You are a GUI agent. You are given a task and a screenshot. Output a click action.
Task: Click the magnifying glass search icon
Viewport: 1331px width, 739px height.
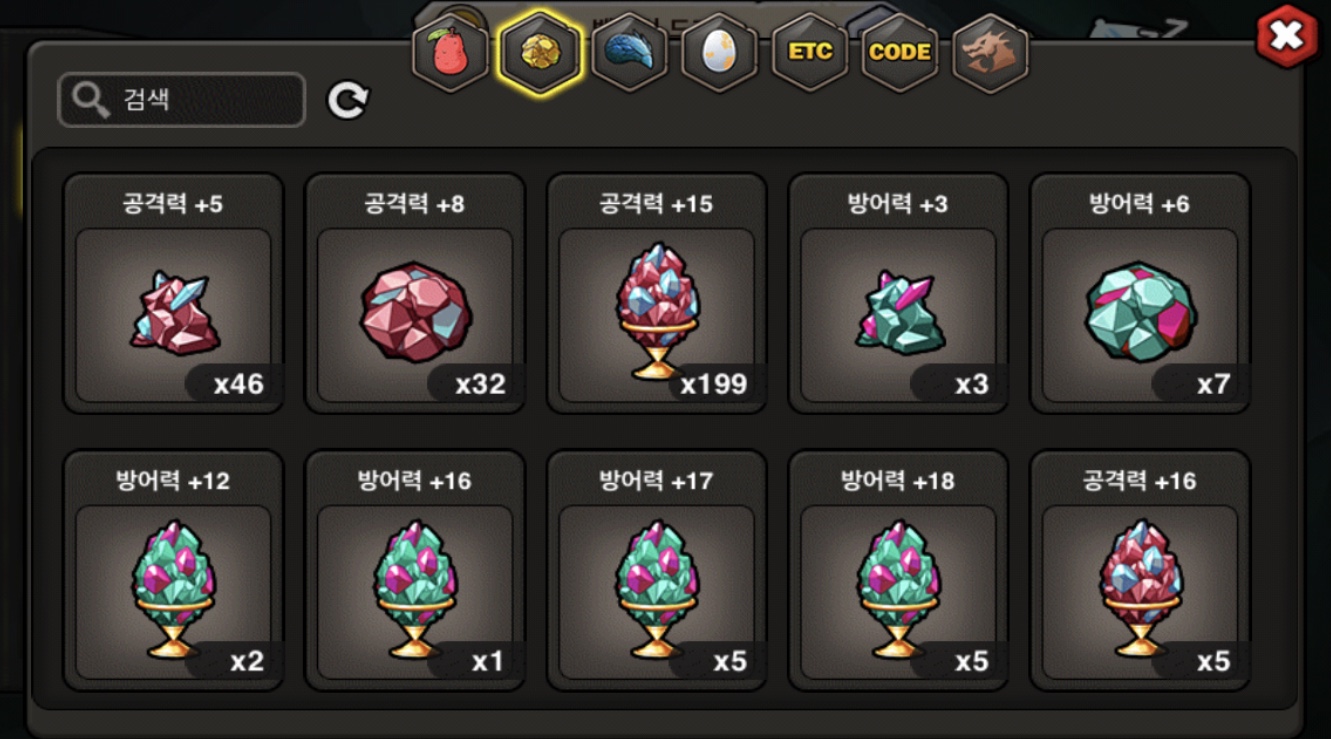(x=91, y=100)
